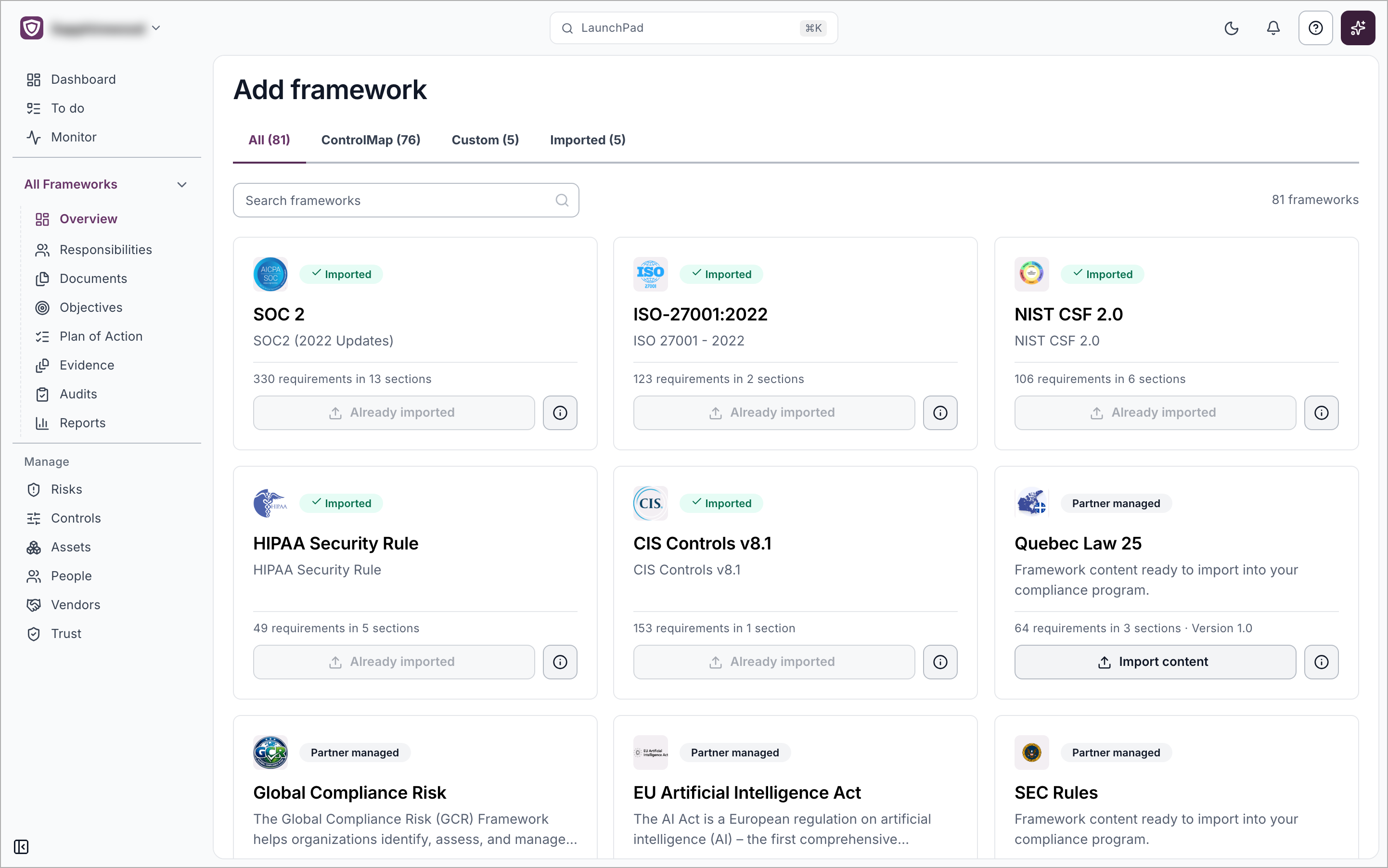Click the Global Compliance Risk logo thumbnail
Screen dimensions: 1388x868
(270, 752)
